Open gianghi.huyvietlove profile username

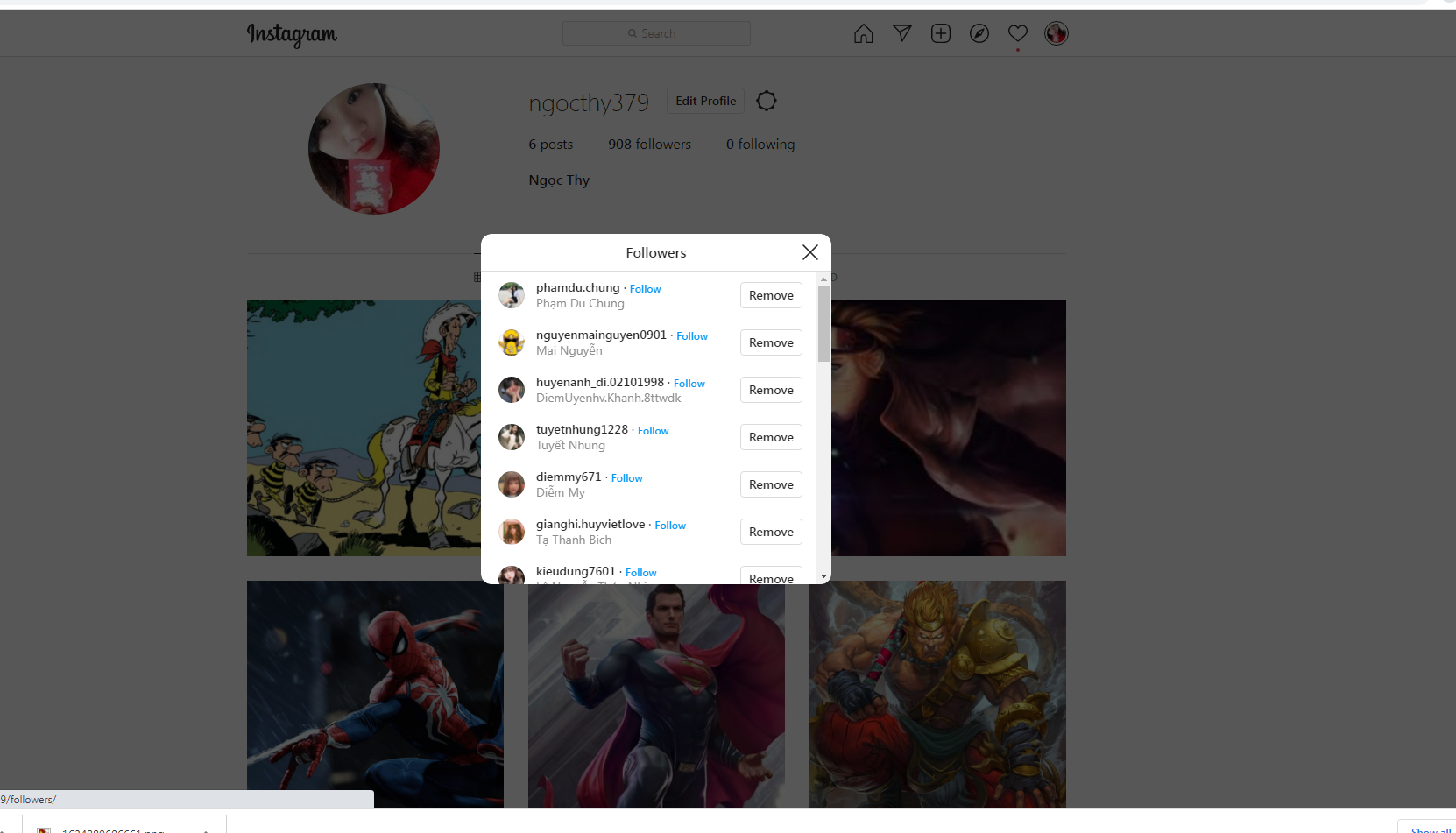[590, 524]
